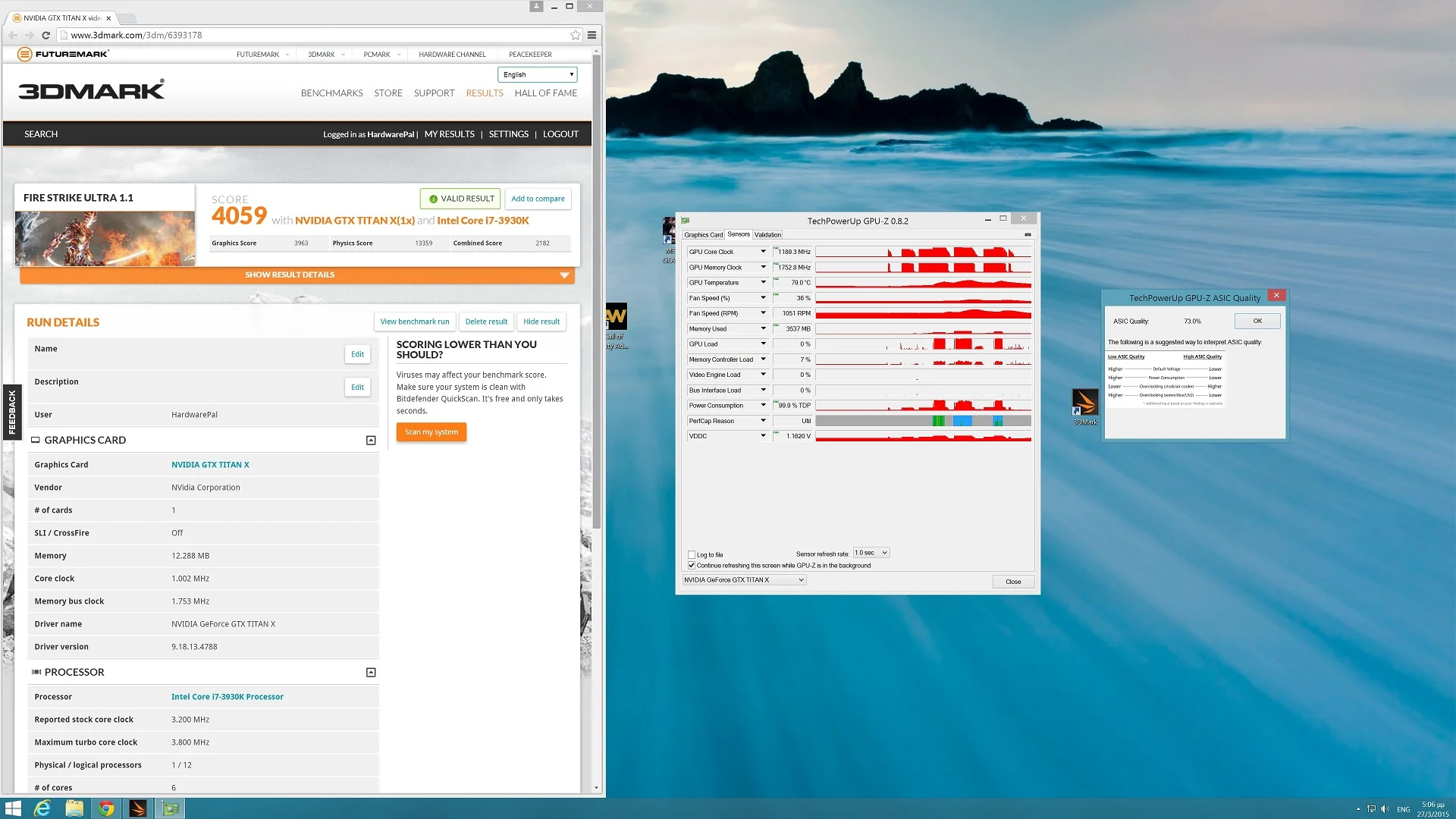
Task: Open the 3DMark app in the taskbar
Action: tap(138, 808)
